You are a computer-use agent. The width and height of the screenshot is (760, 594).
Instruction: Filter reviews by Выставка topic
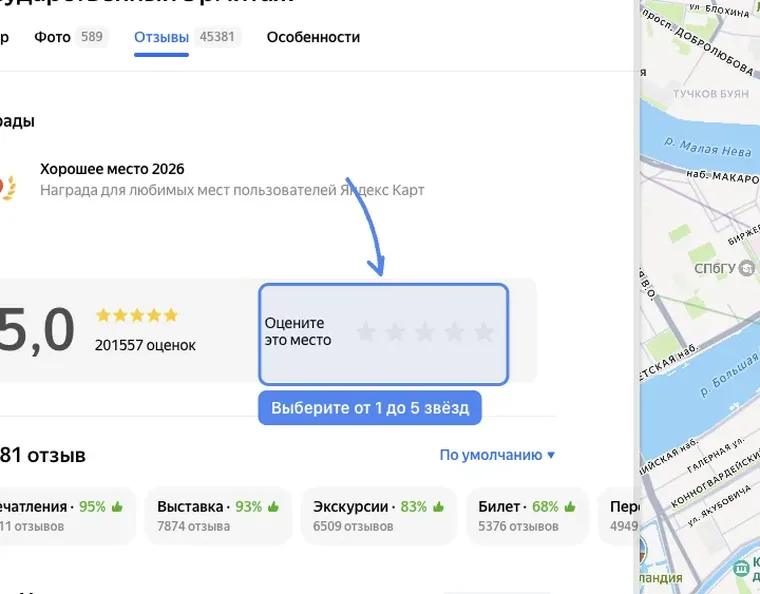coord(219,516)
